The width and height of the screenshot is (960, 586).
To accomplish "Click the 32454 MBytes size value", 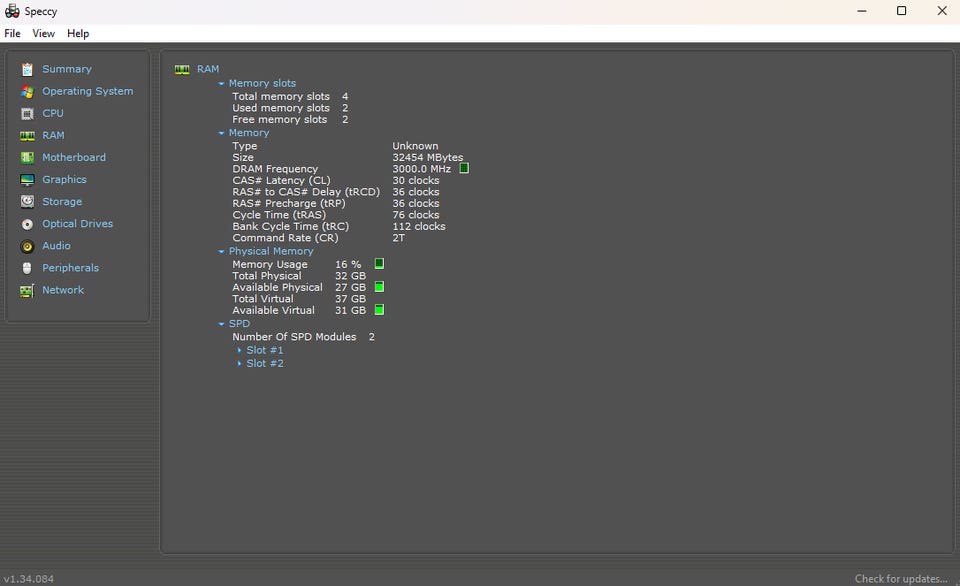I will 427,157.
